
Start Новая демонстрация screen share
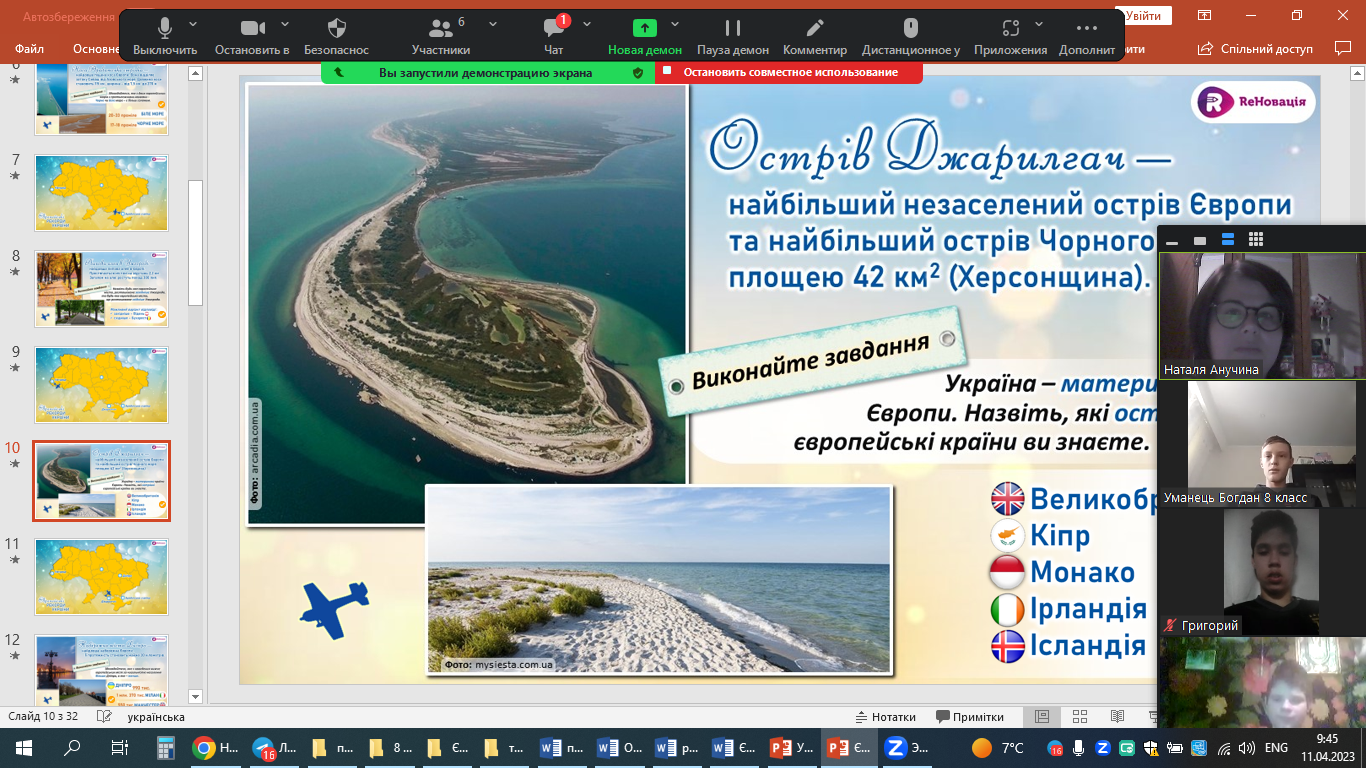tap(645, 36)
